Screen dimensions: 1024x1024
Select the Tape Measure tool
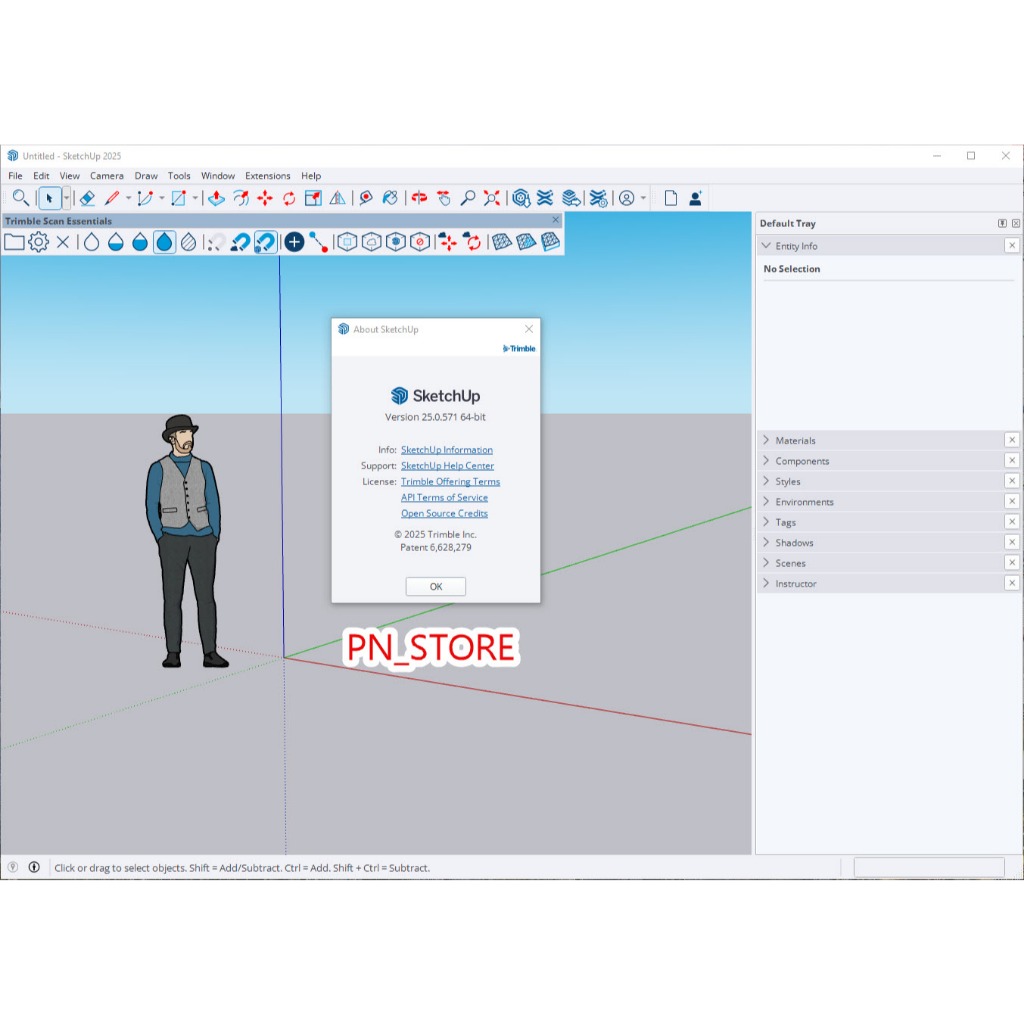coord(366,198)
